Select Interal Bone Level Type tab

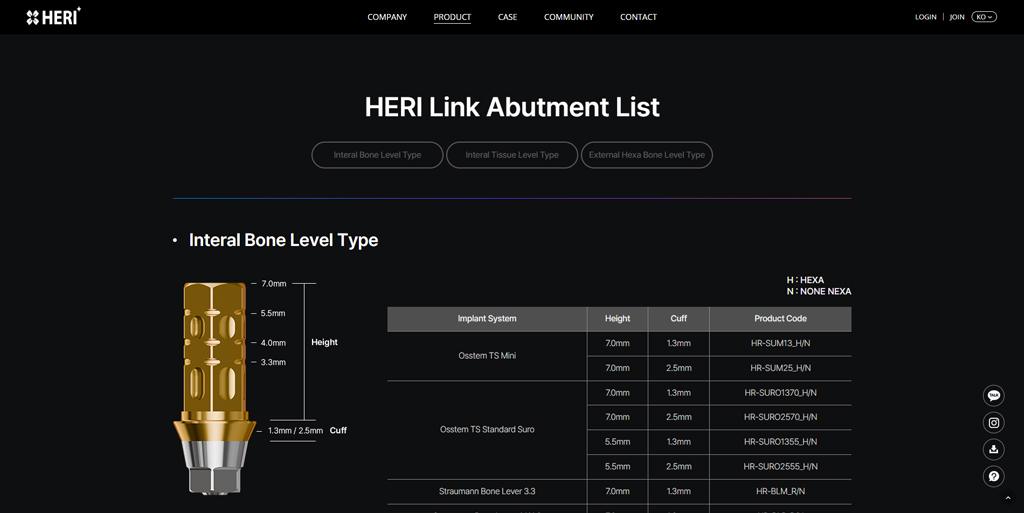coord(377,155)
